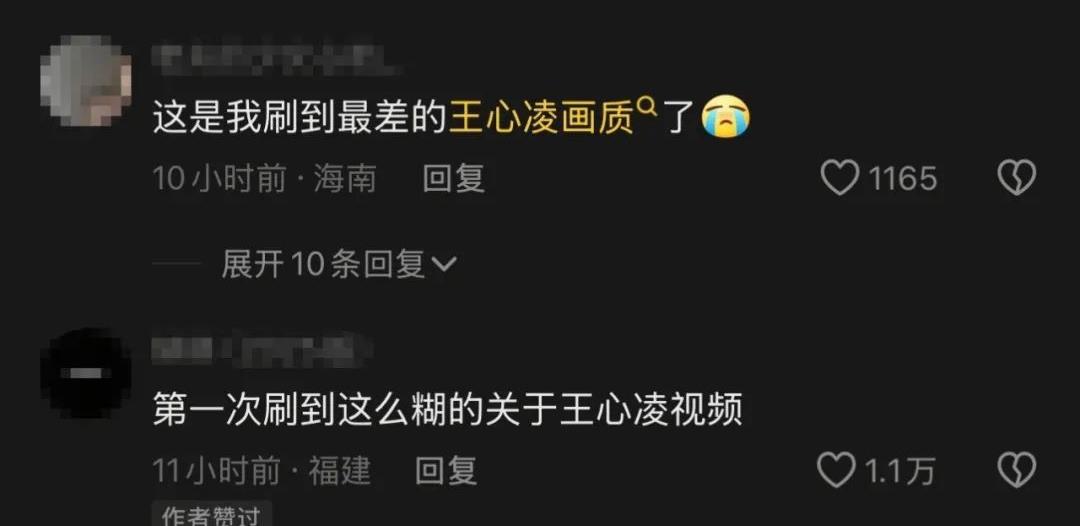Open the second commenter's dark avatar
The height and width of the screenshot is (526, 1080).
86,373
